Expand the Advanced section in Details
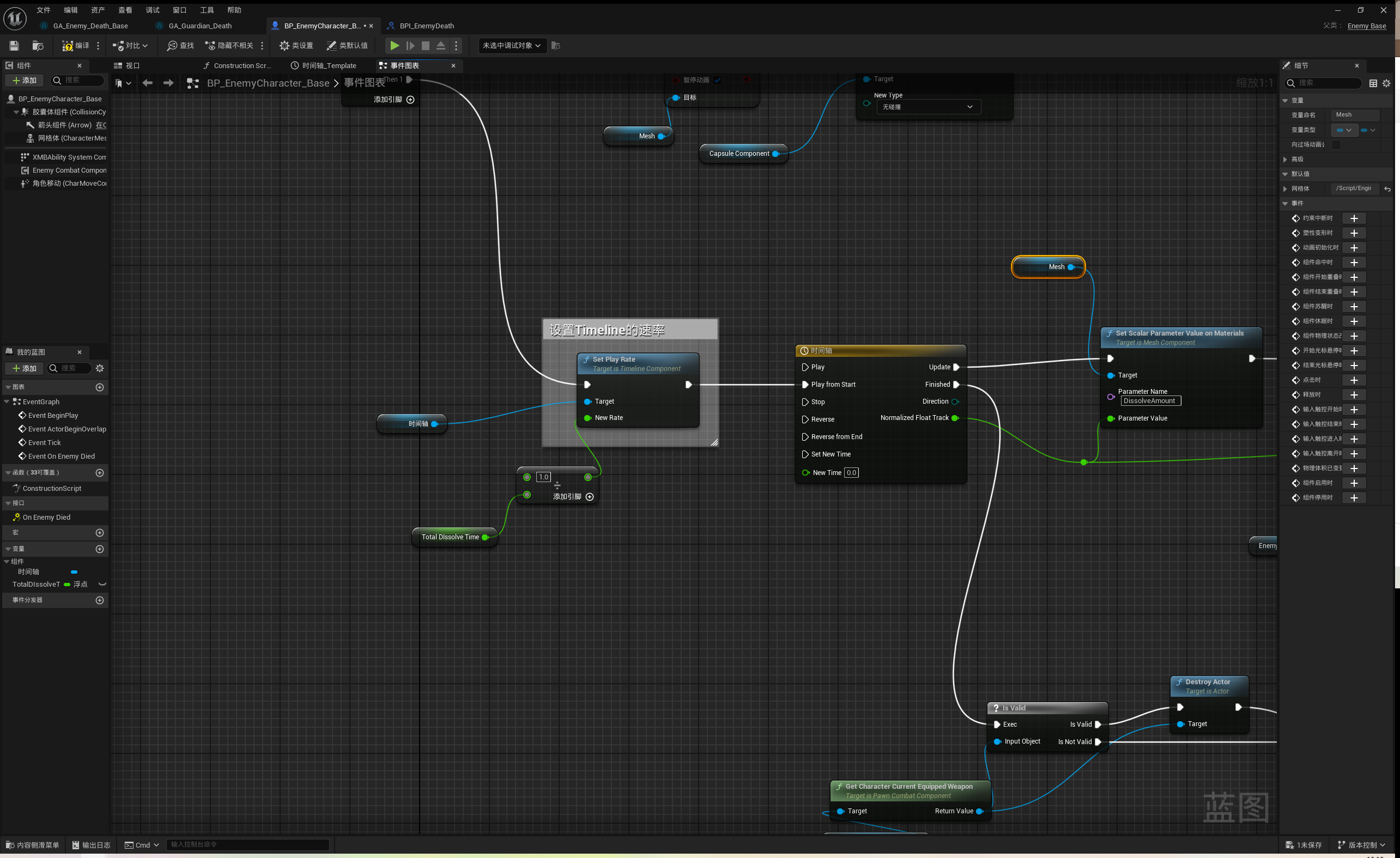The width and height of the screenshot is (1400, 858). (1285, 160)
